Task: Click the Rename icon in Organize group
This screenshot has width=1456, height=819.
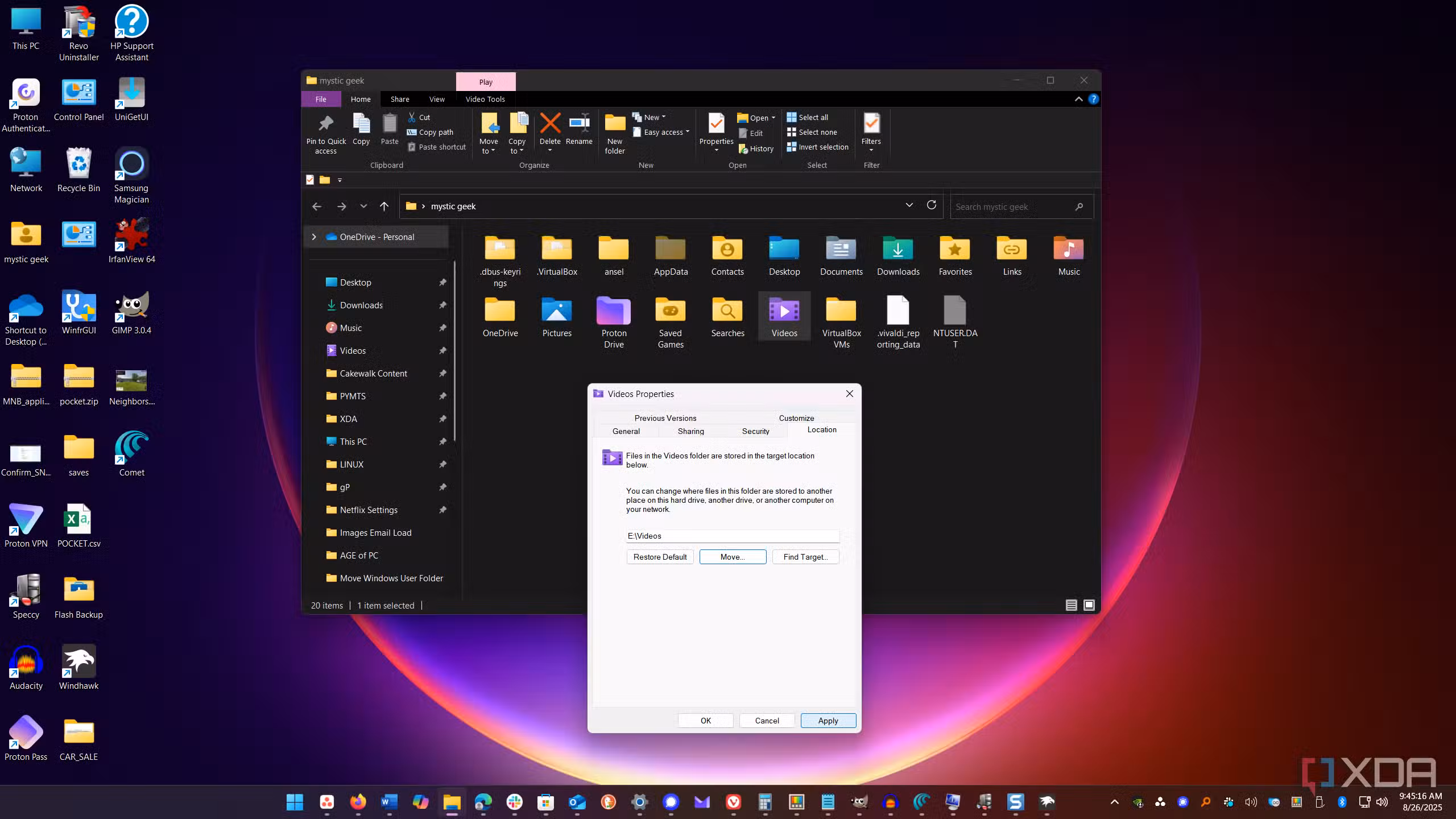Action: click(579, 123)
